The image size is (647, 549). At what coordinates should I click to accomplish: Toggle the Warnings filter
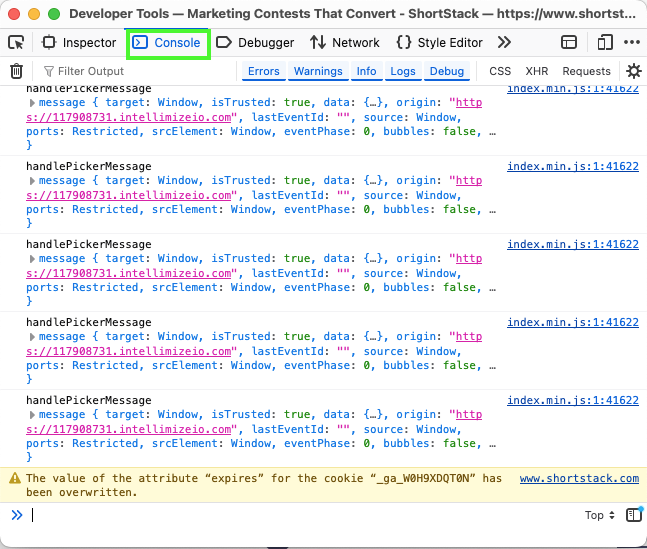[318, 71]
